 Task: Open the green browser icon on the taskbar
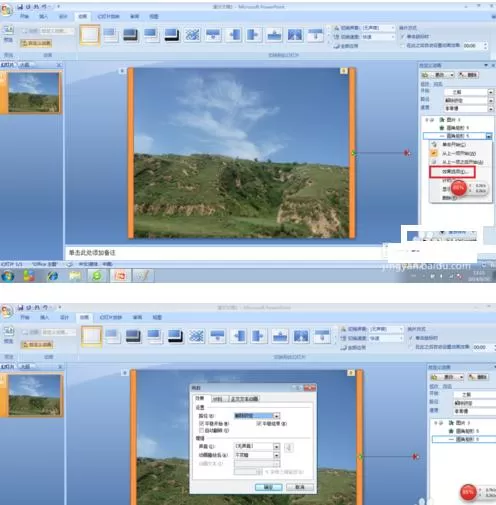click(x=97, y=276)
